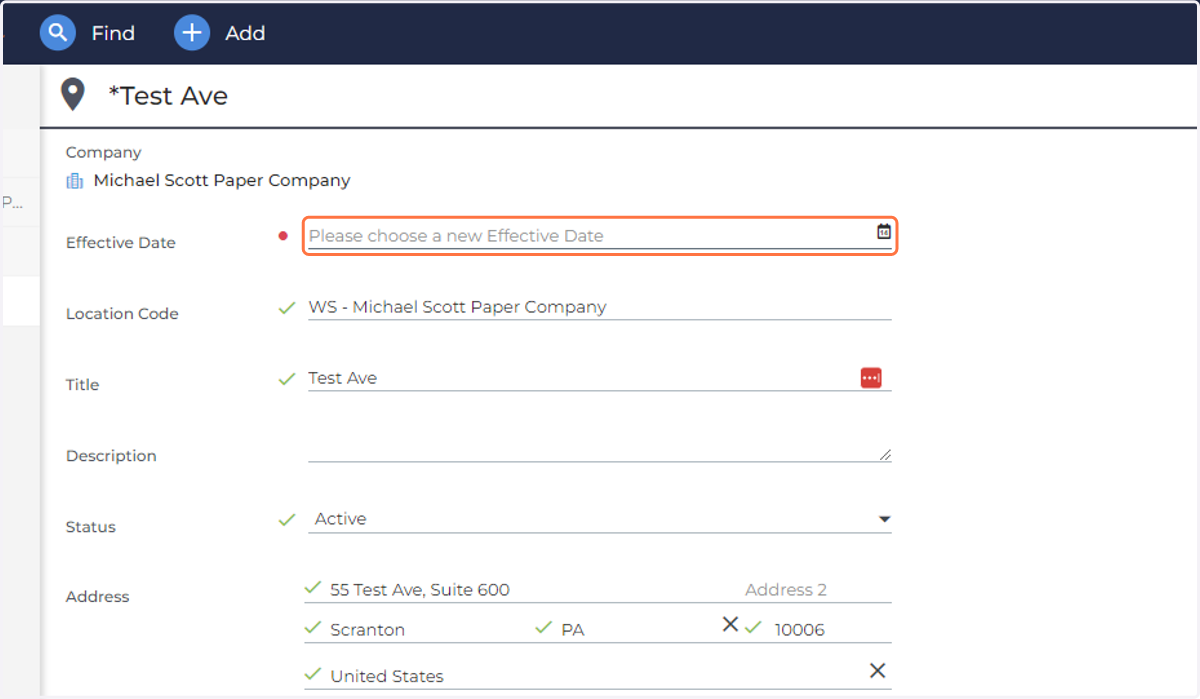The image size is (1200, 699).
Task: Open Michael Scott Paper Company link
Action: (222, 181)
